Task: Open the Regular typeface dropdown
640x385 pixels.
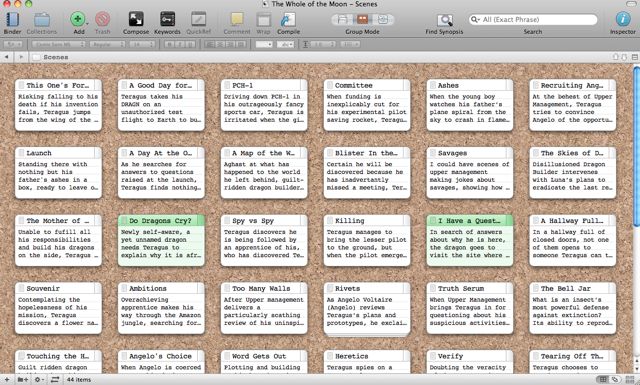Action: point(107,44)
